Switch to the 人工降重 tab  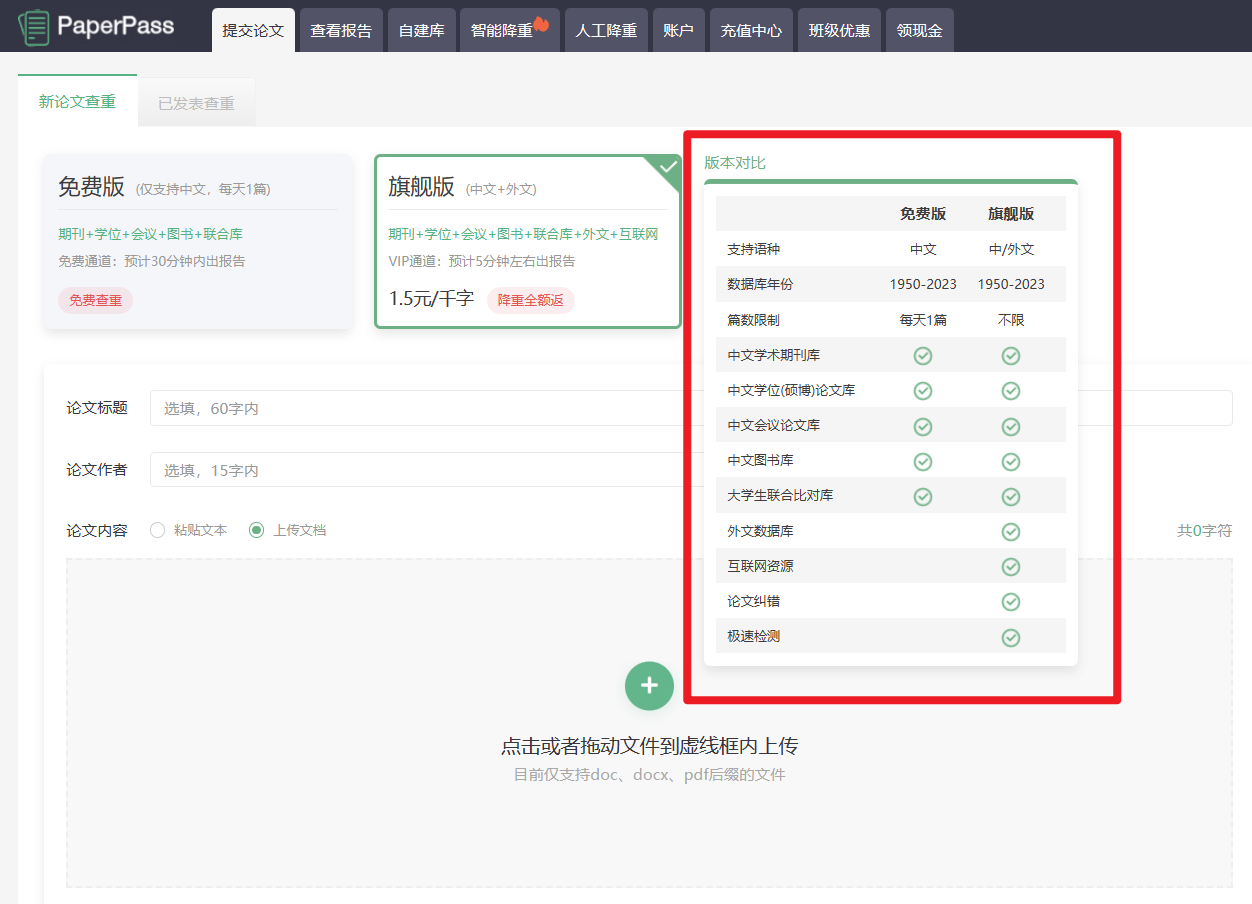pyautogui.click(x=606, y=30)
